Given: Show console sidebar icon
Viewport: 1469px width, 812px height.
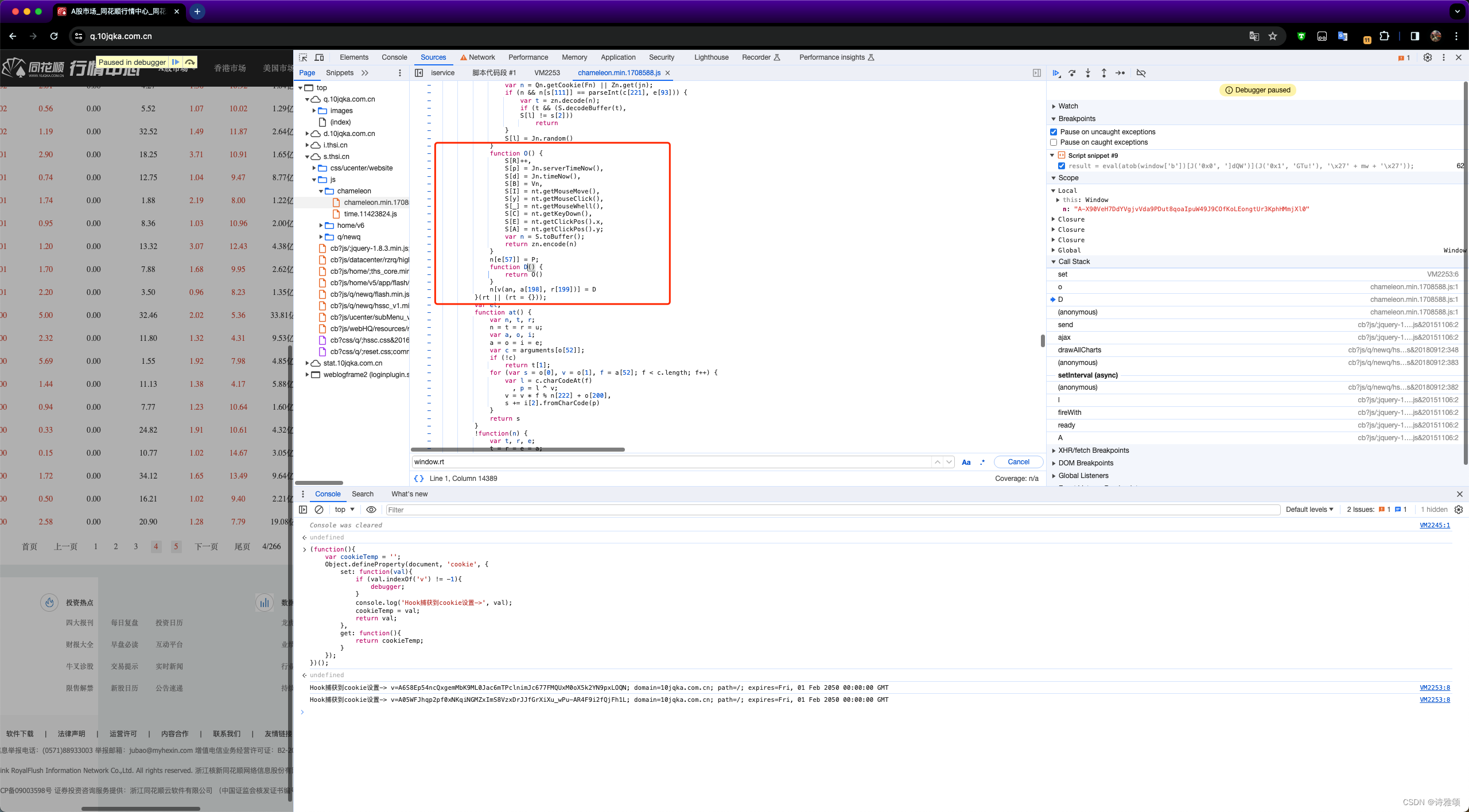Looking at the screenshot, I should pos(303,510).
